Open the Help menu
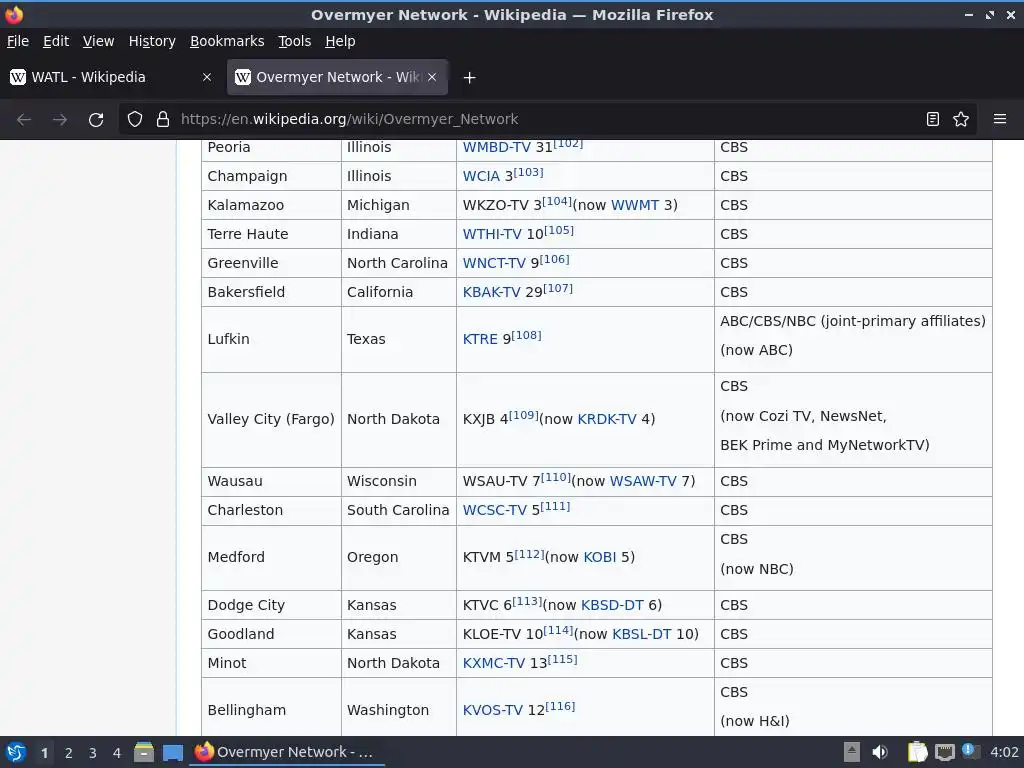This screenshot has width=1024, height=768. (x=340, y=41)
